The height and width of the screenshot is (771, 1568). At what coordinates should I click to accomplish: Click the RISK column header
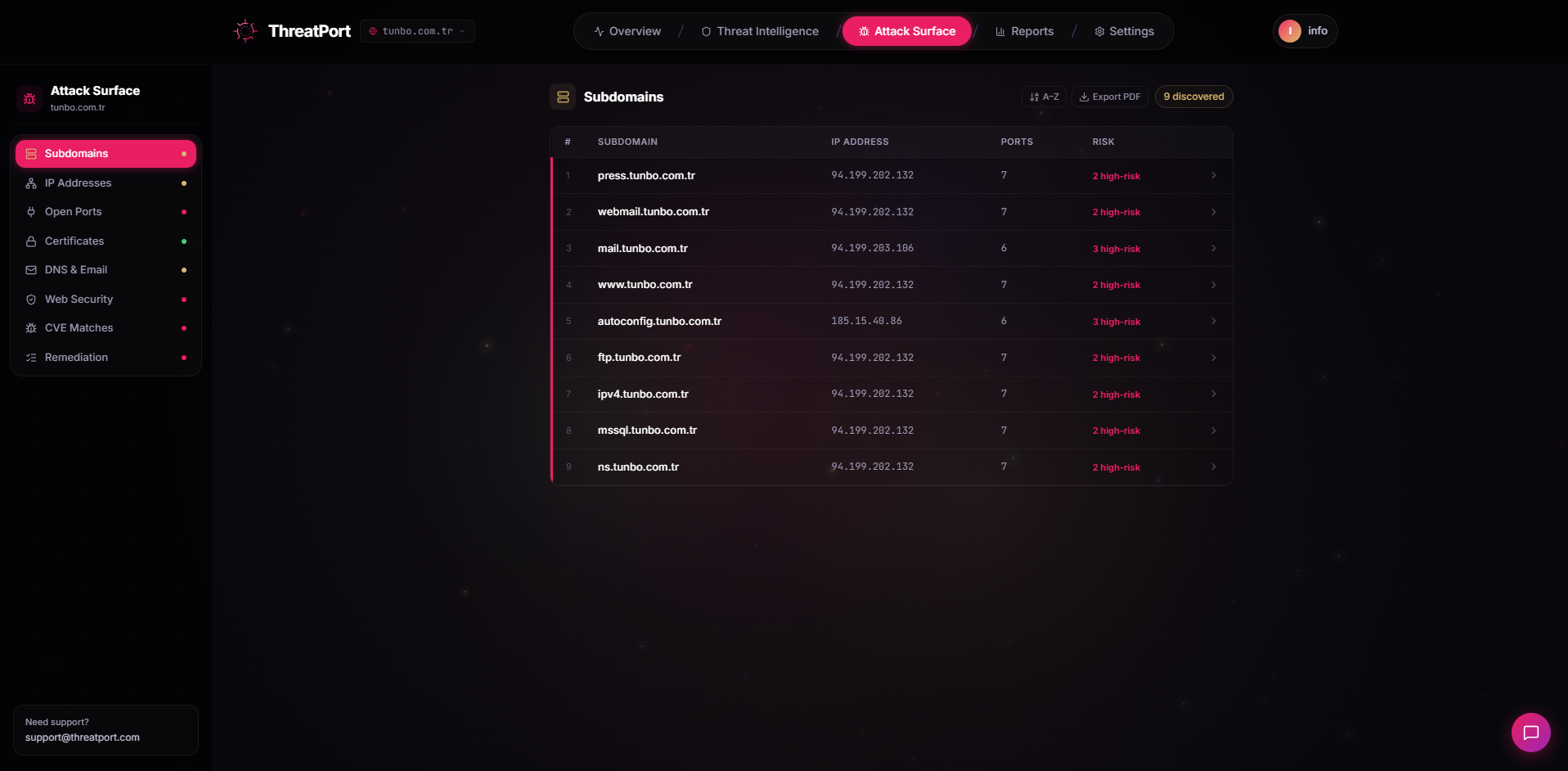coord(1103,142)
